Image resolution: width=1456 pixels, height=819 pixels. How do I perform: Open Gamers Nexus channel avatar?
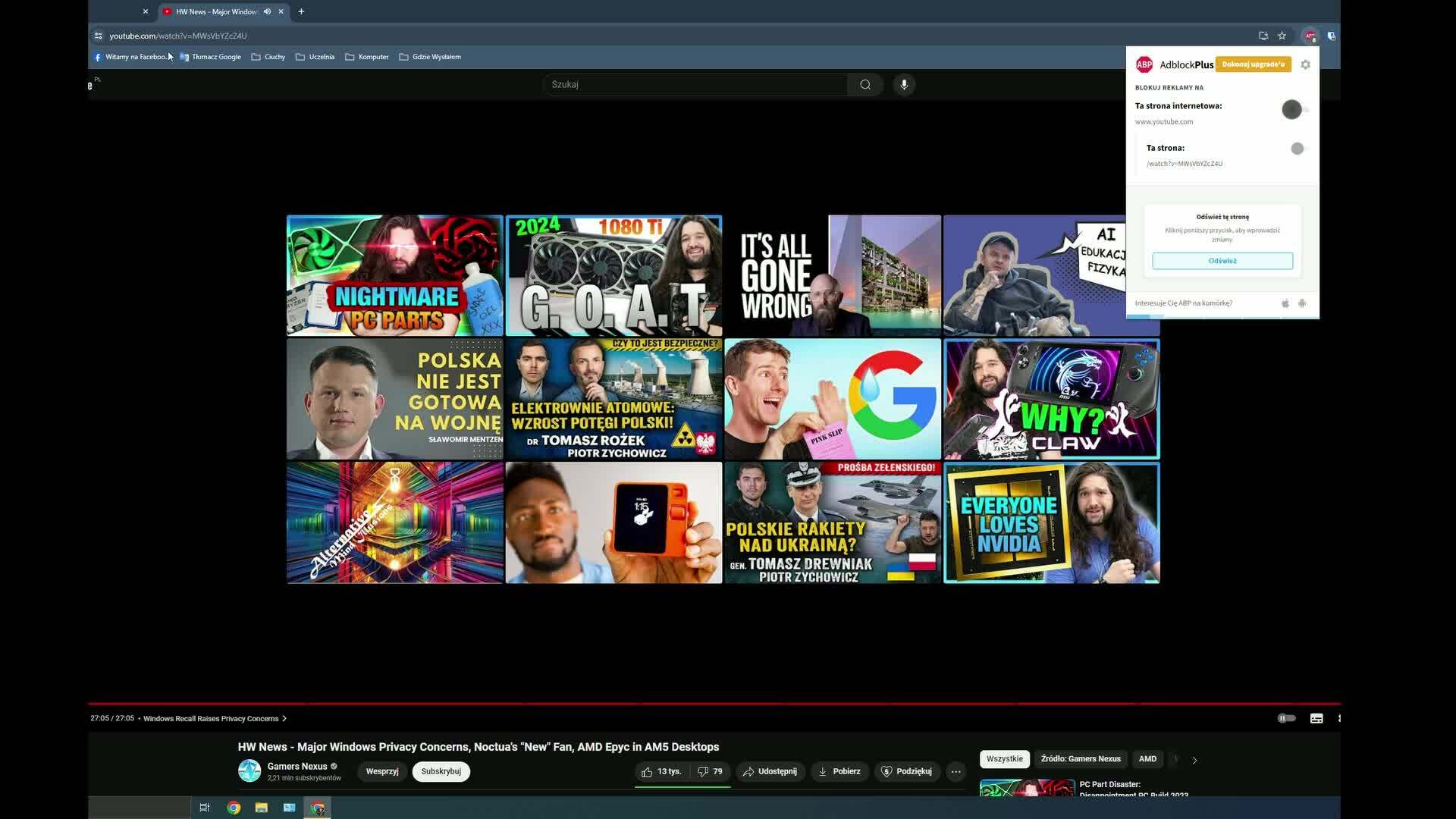coord(249,771)
